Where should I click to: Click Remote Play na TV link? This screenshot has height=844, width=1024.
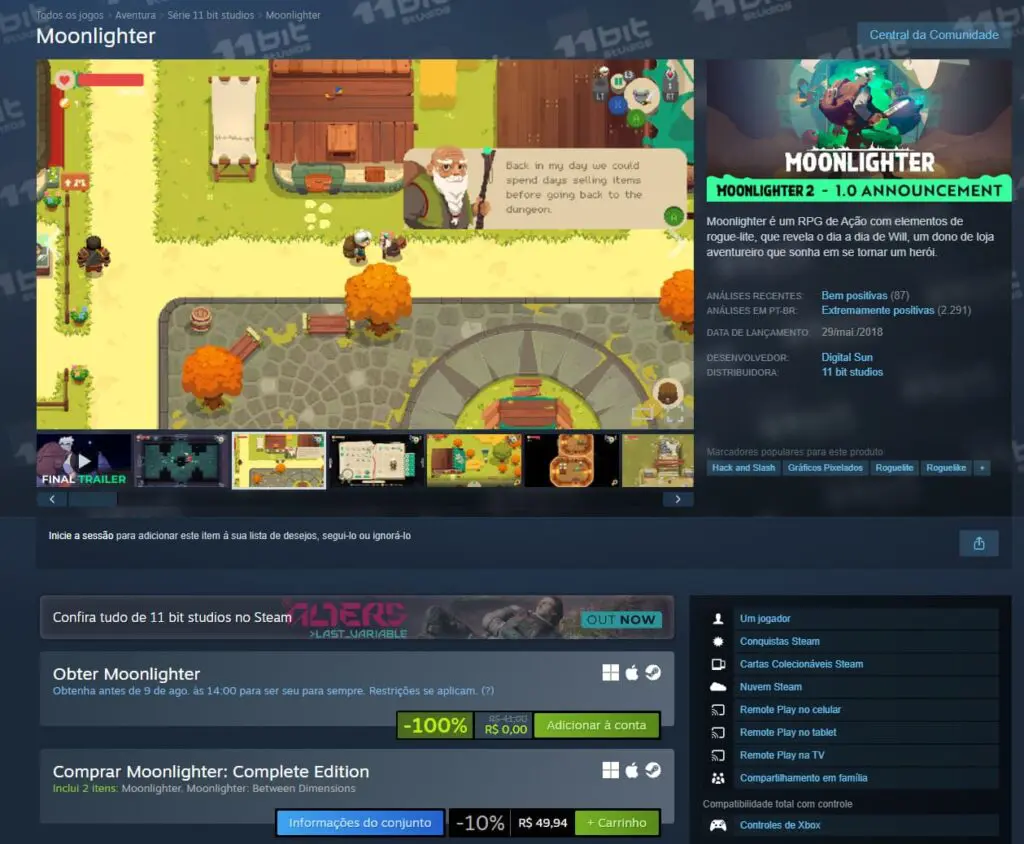[782, 756]
